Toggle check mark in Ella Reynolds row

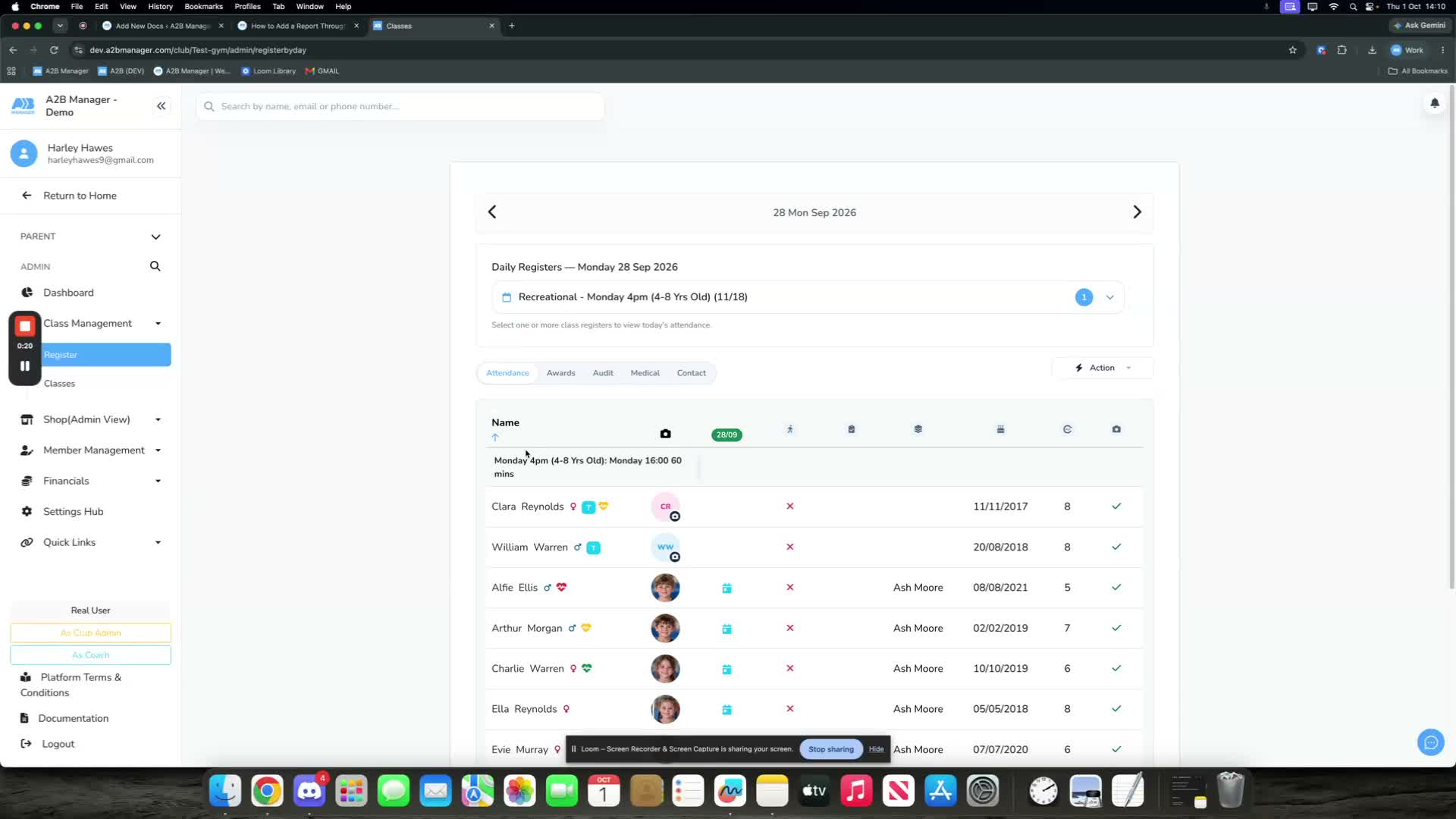(x=1116, y=708)
